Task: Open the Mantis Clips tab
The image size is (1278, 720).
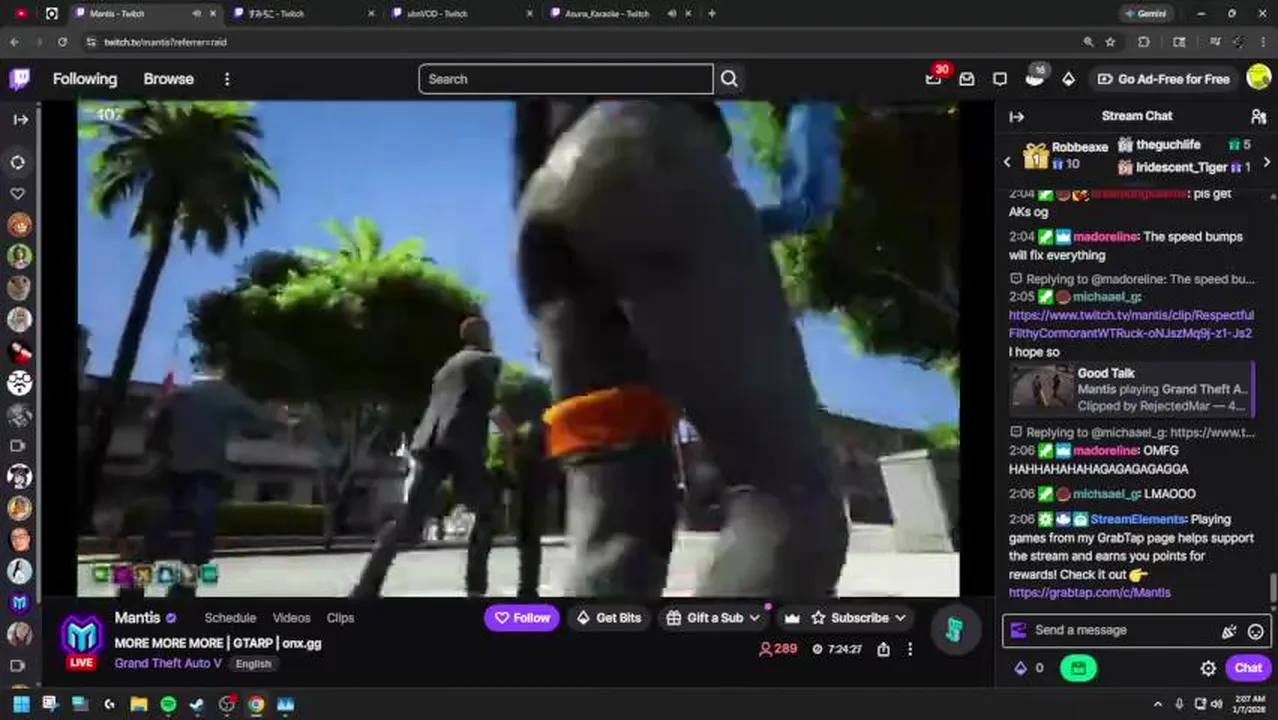Action: pyautogui.click(x=340, y=618)
